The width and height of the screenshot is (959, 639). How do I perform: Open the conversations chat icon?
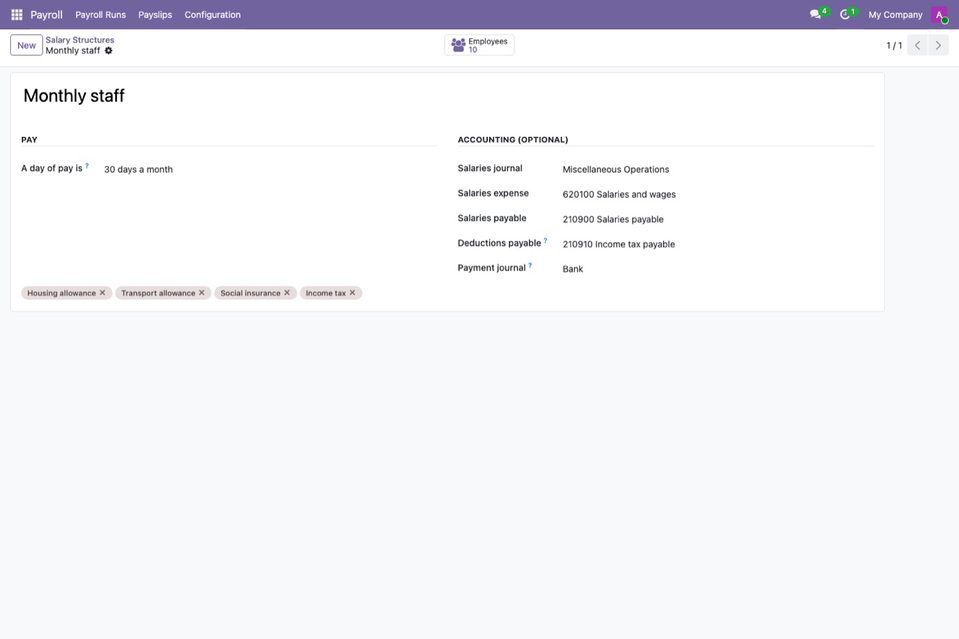coord(815,14)
